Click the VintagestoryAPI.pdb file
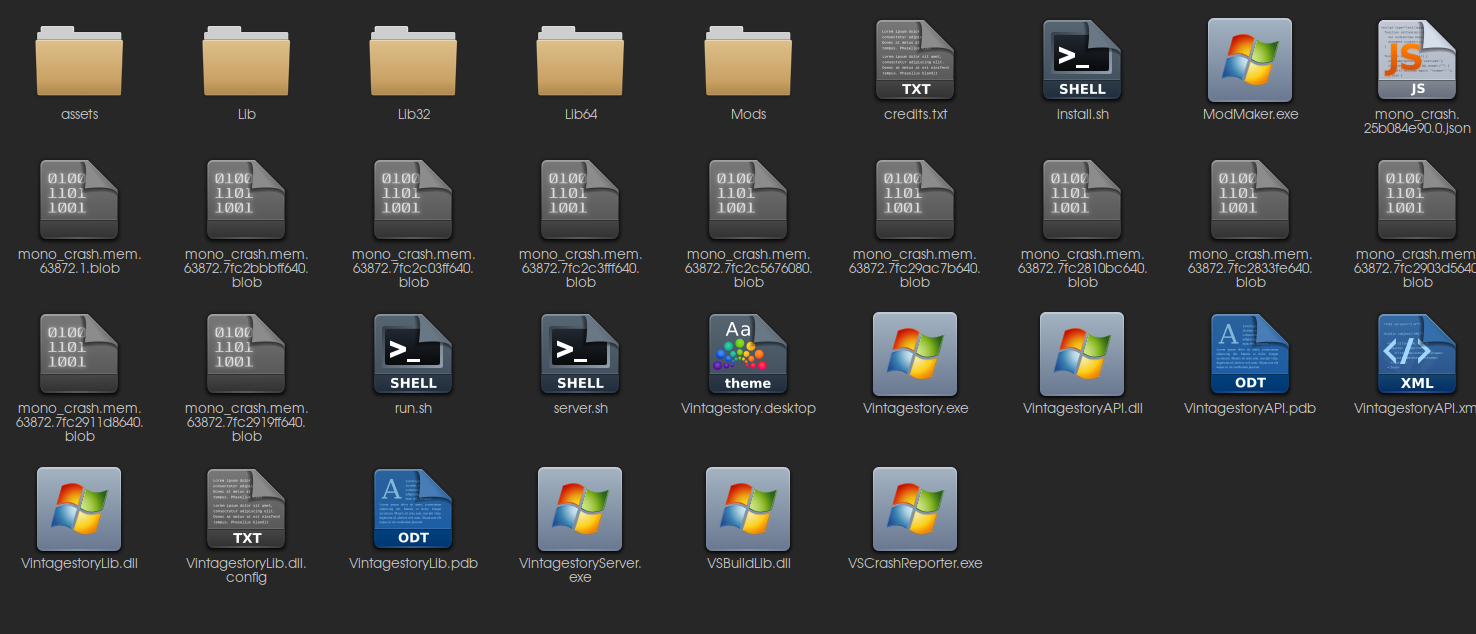Screen dimensions: 1476x634 pyautogui.click(x=1250, y=354)
